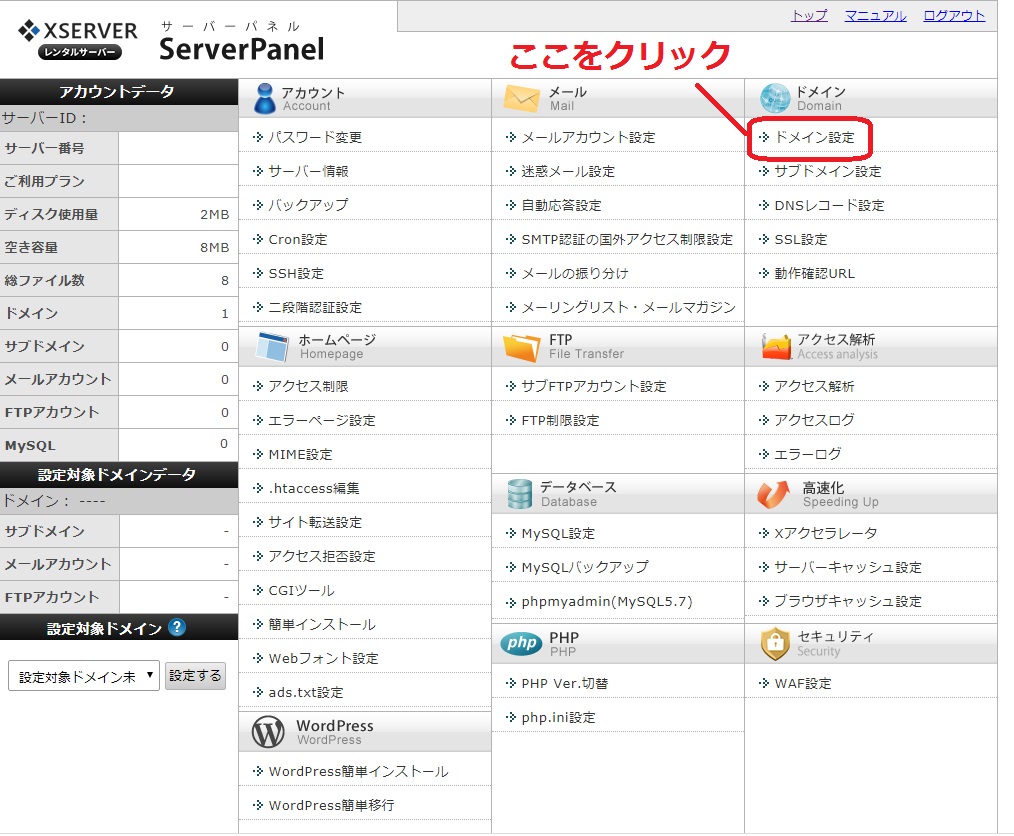Open サーバーキャッシュ設定
Viewport: 1014px width, 836px height.
(848, 567)
